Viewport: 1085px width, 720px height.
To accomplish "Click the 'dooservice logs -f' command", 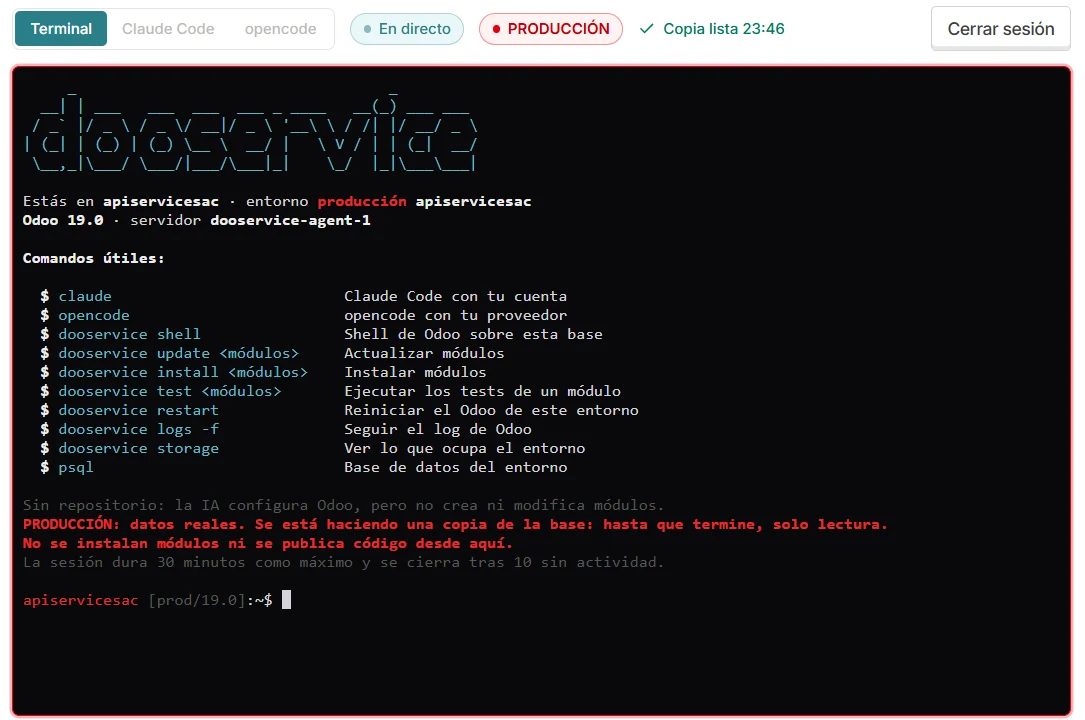I will pos(138,430).
